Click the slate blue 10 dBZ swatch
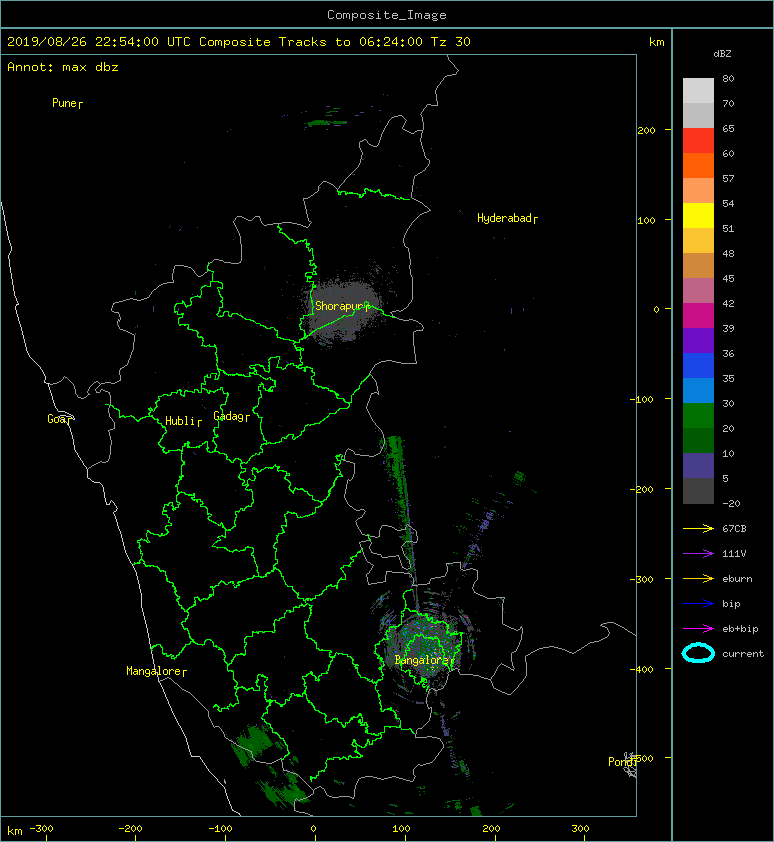The height and width of the screenshot is (842, 774). point(698,465)
